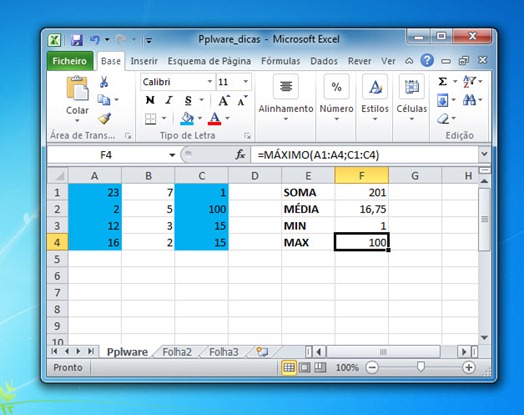Switch to Page Layout view icon

pyautogui.click(x=305, y=368)
